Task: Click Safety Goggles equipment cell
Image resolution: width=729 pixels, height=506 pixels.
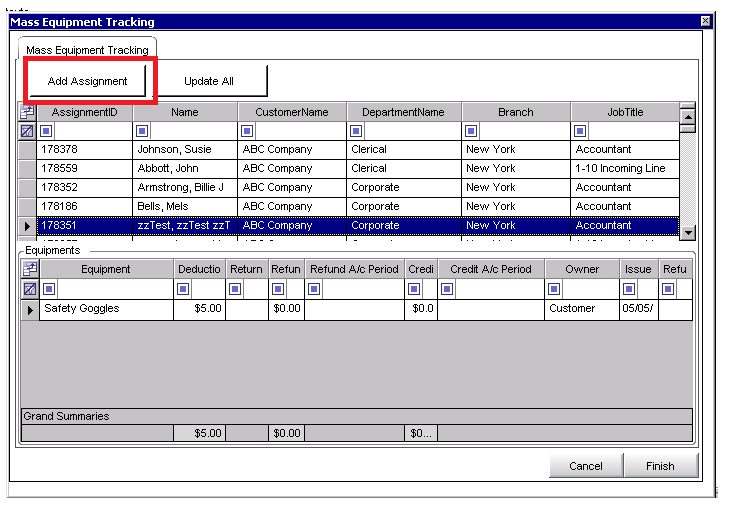Action: (x=106, y=310)
